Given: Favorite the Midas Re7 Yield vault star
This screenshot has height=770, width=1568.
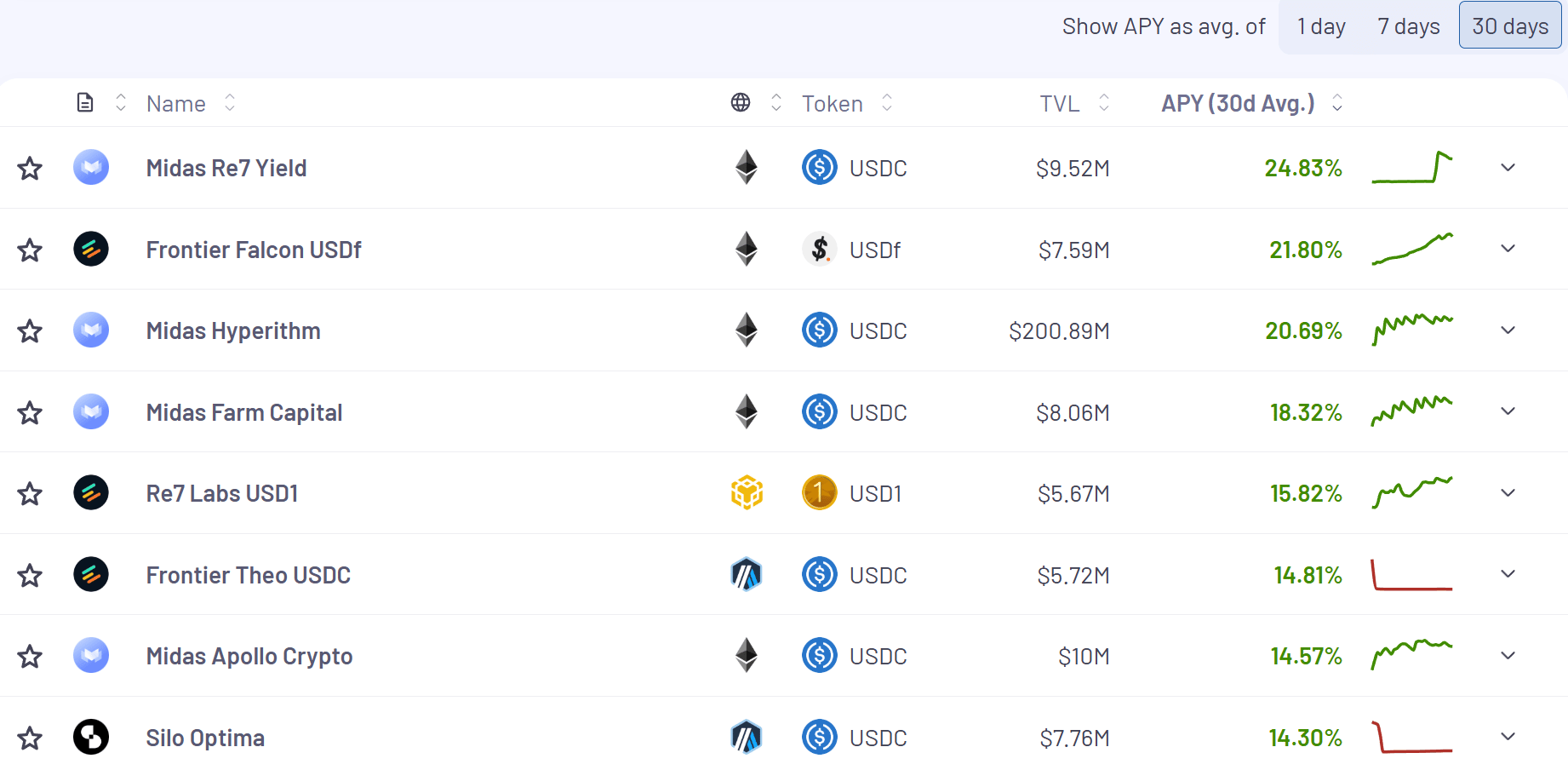Looking at the screenshot, I should 30,169.
